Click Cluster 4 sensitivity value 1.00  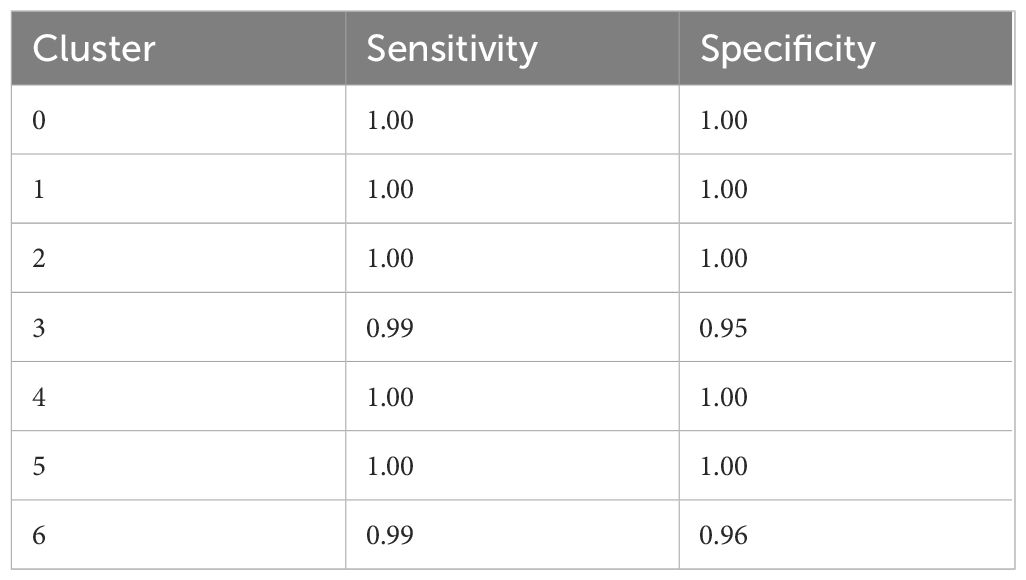tap(390, 397)
